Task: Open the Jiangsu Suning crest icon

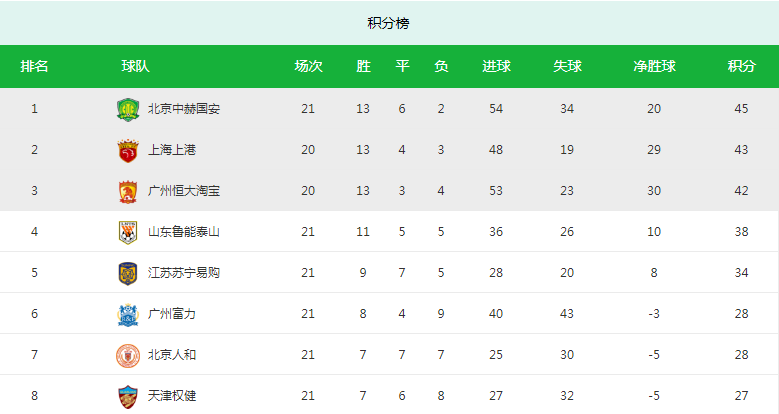Action: (x=128, y=273)
